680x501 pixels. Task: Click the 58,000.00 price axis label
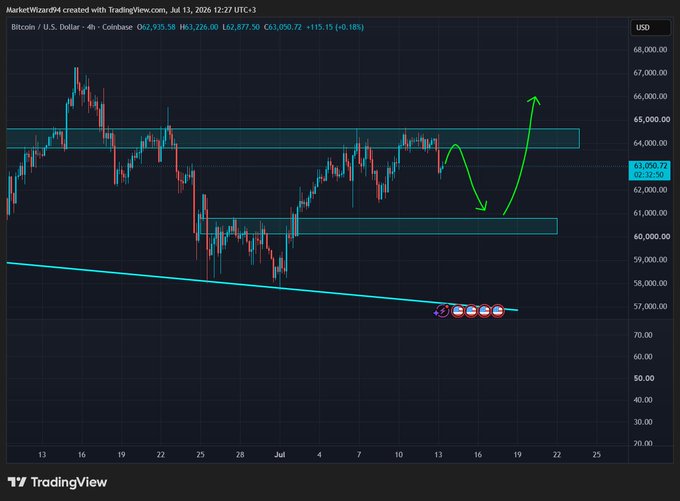[x=650, y=283]
